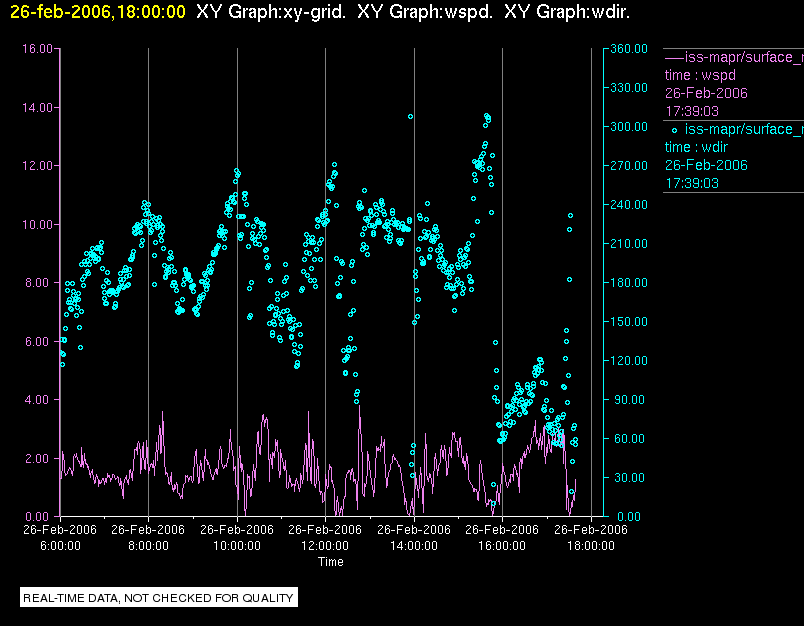Click the 16:00:00 time axis label
The height and width of the screenshot is (626, 804).
[x=502, y=546]
